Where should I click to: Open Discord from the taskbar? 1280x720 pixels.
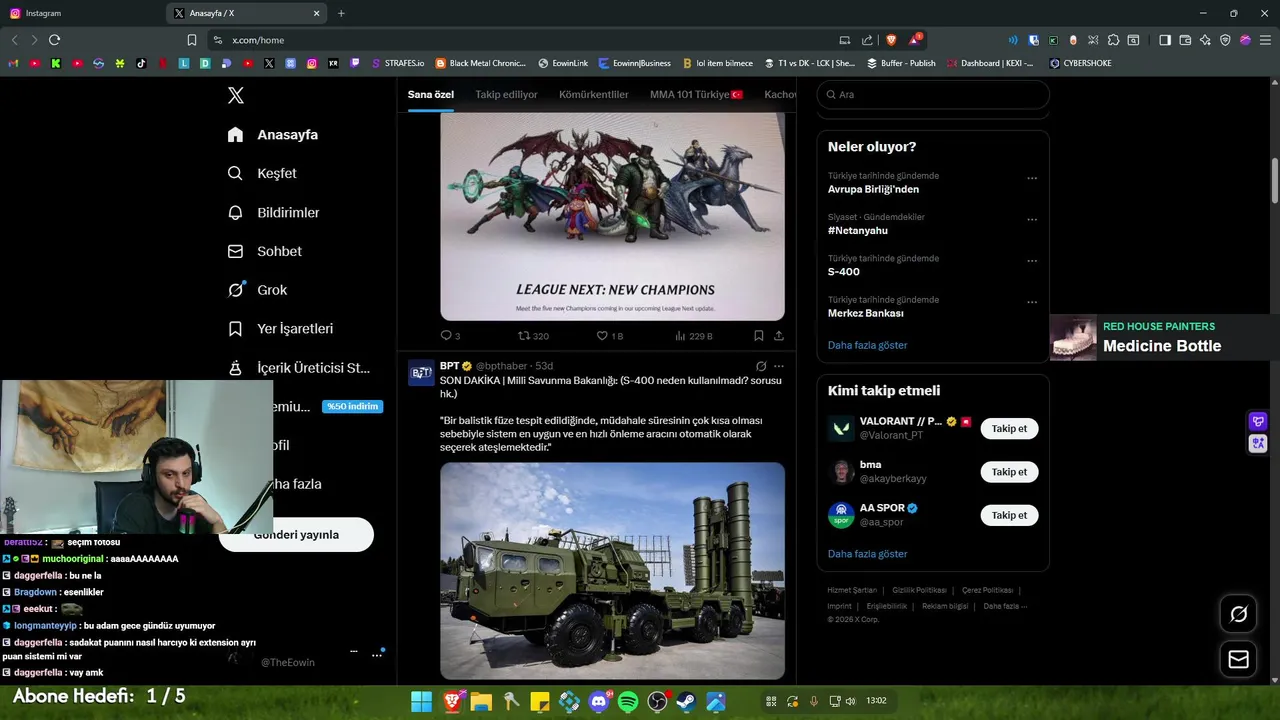pyautogui.click(x=599, y=701)
